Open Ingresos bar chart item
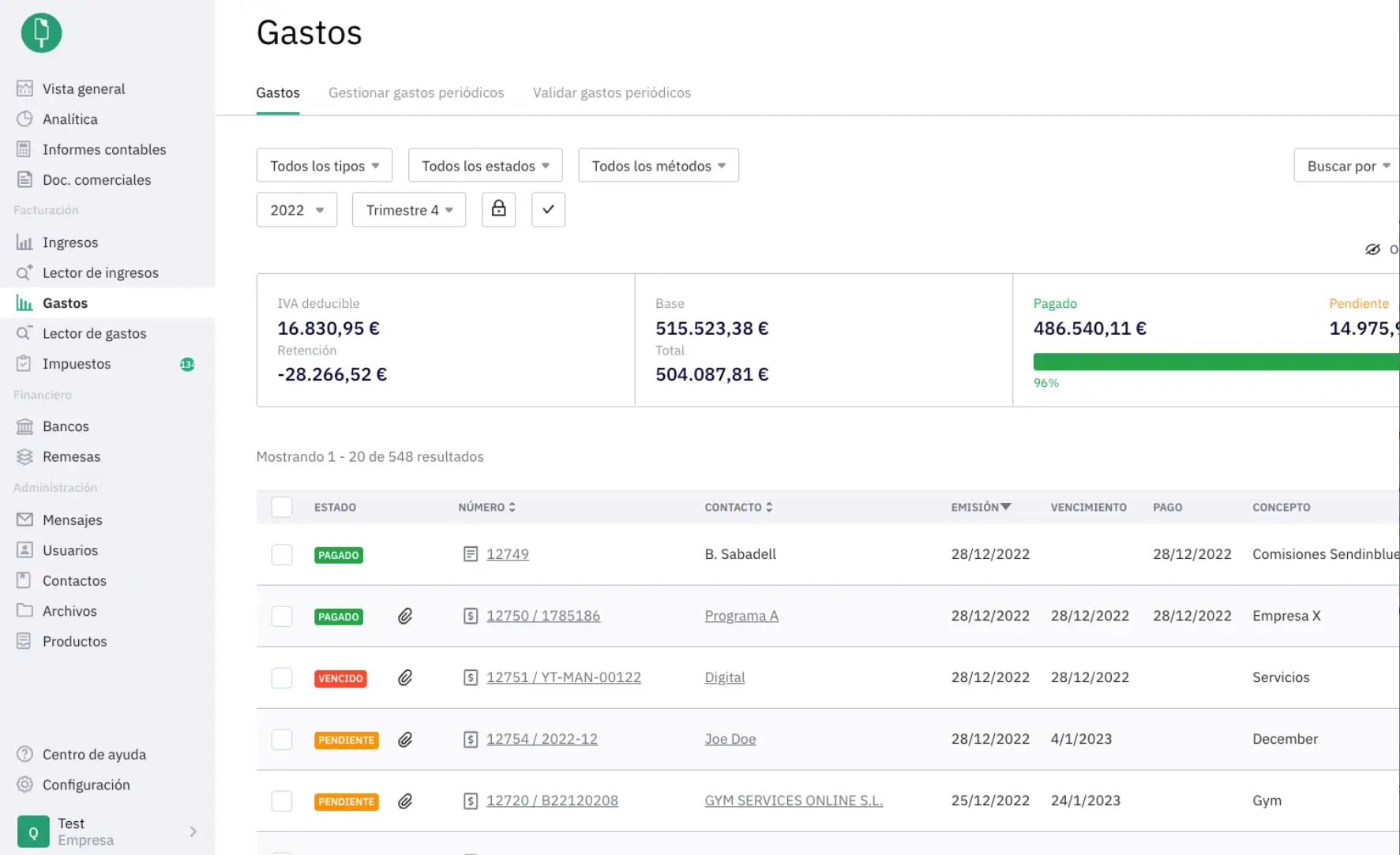The width and height of the screenshot is (1400, 855). 69,242
